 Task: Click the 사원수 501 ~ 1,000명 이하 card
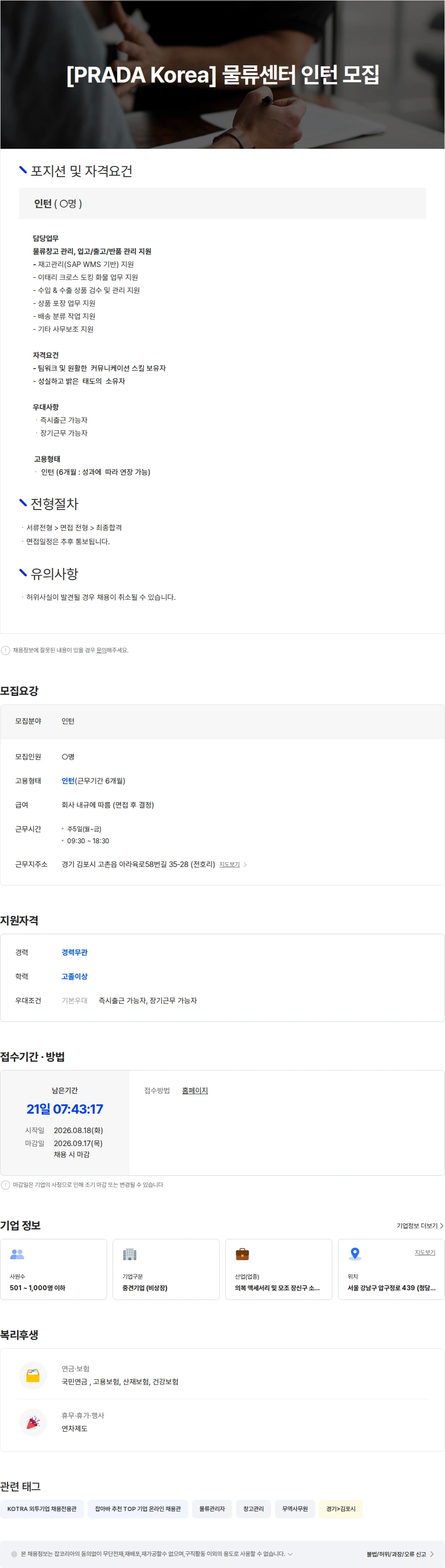pos(54,1269)
